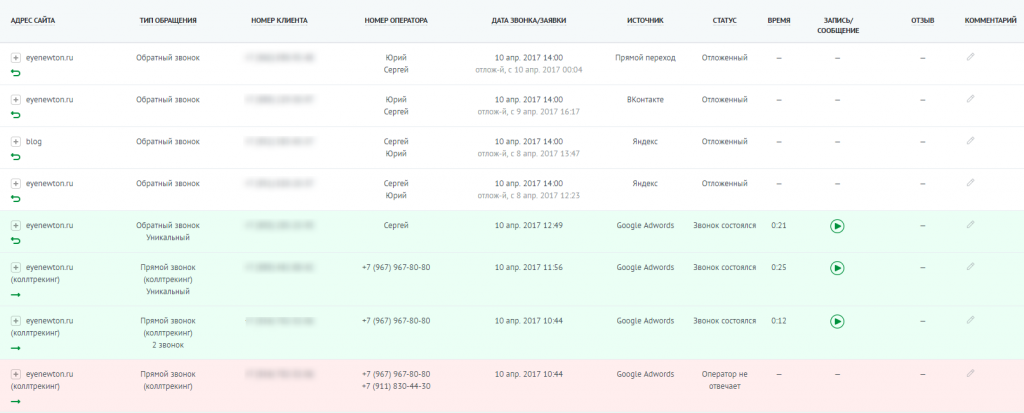Click callback arrow icon under blog
1024x413 pixels.
[16, 157]
